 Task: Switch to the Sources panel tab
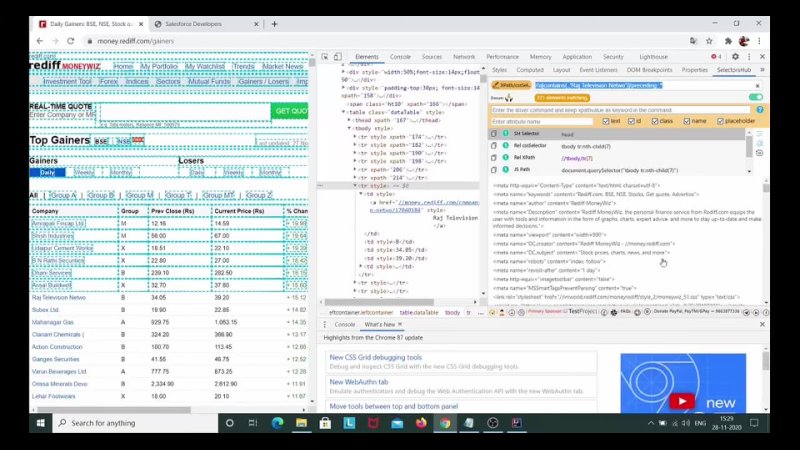(x=432, y=57)
